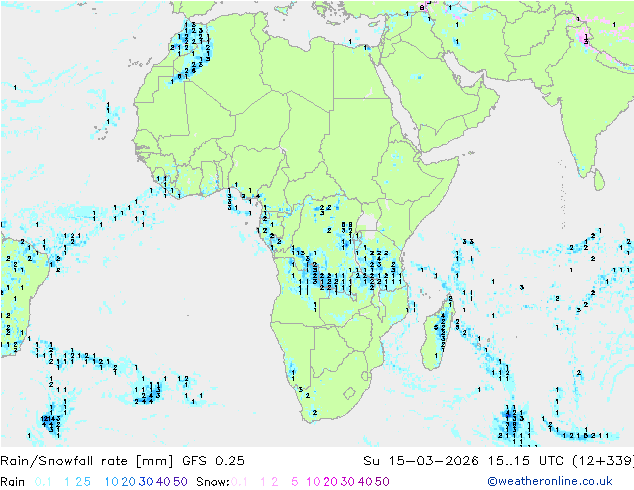This screenshot has height=490, width=634.
Task: Click the Rain legend value 40
Action: pyautogui.click(x=163, y=482)
